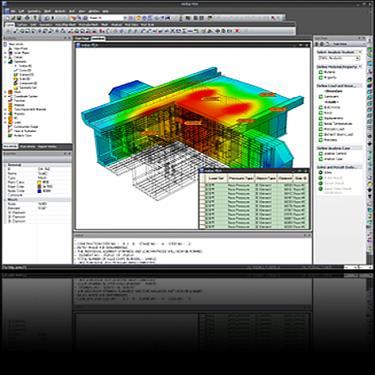Click the first icon in task panel header

point(317,44)
